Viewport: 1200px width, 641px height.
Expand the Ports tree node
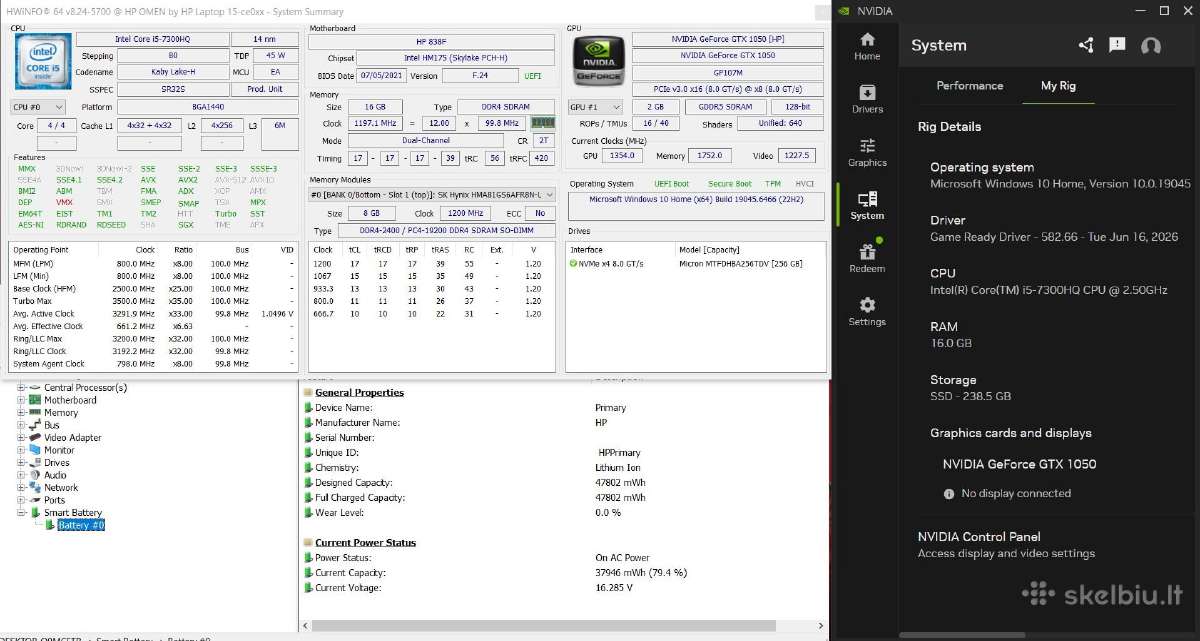point(21,500)
